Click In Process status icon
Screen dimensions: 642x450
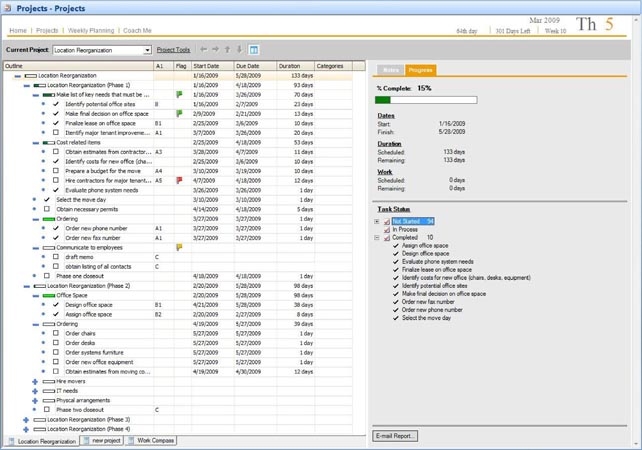387,230
